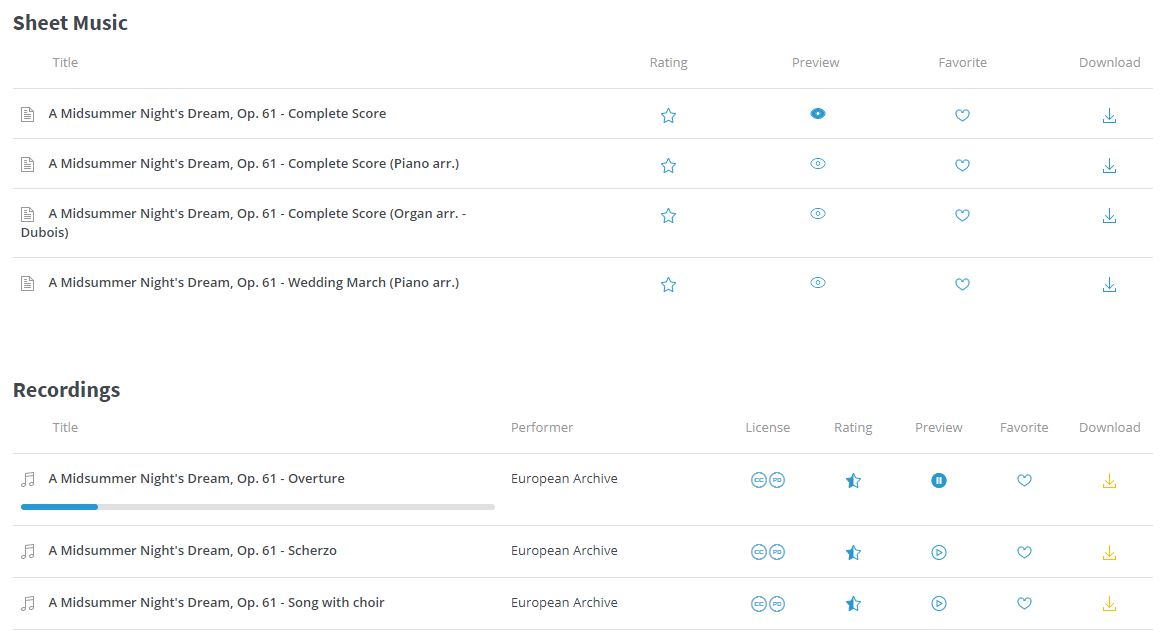This screenshot has width=1170, height=638.
Task: Download the Wedding March (Piano arr.) score
Action: tap(1110, 284)
